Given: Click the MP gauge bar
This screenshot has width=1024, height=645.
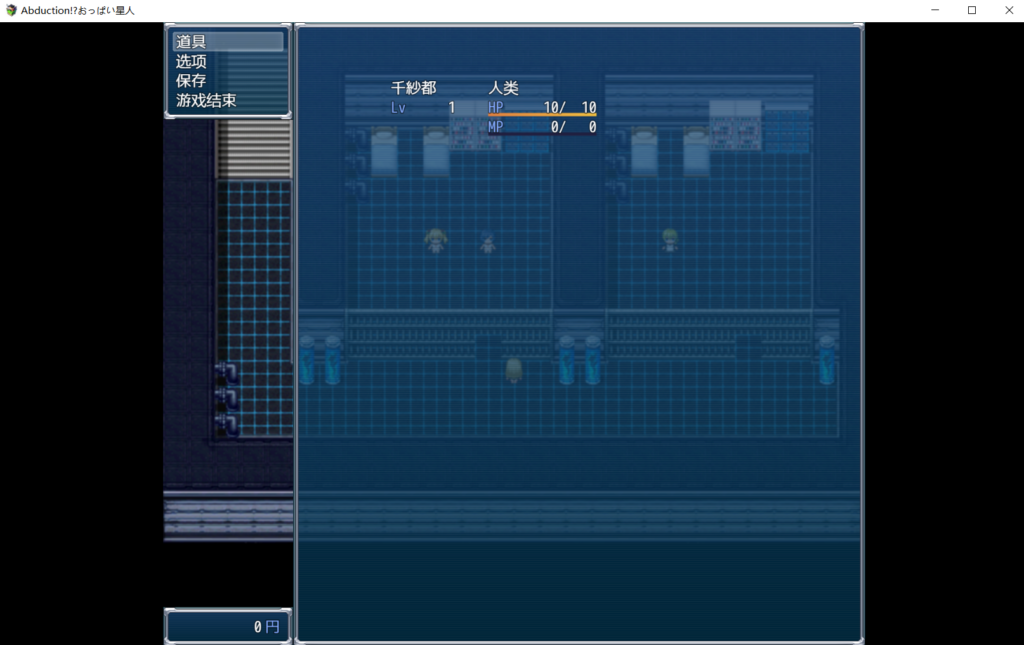Looking at the screenshot, I should pos(542,134).
